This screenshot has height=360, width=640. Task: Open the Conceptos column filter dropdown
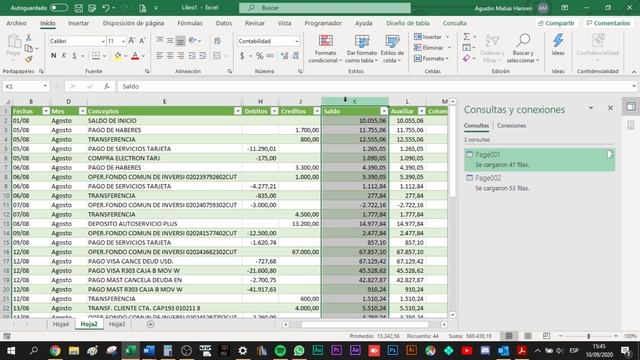coord(238,111)
